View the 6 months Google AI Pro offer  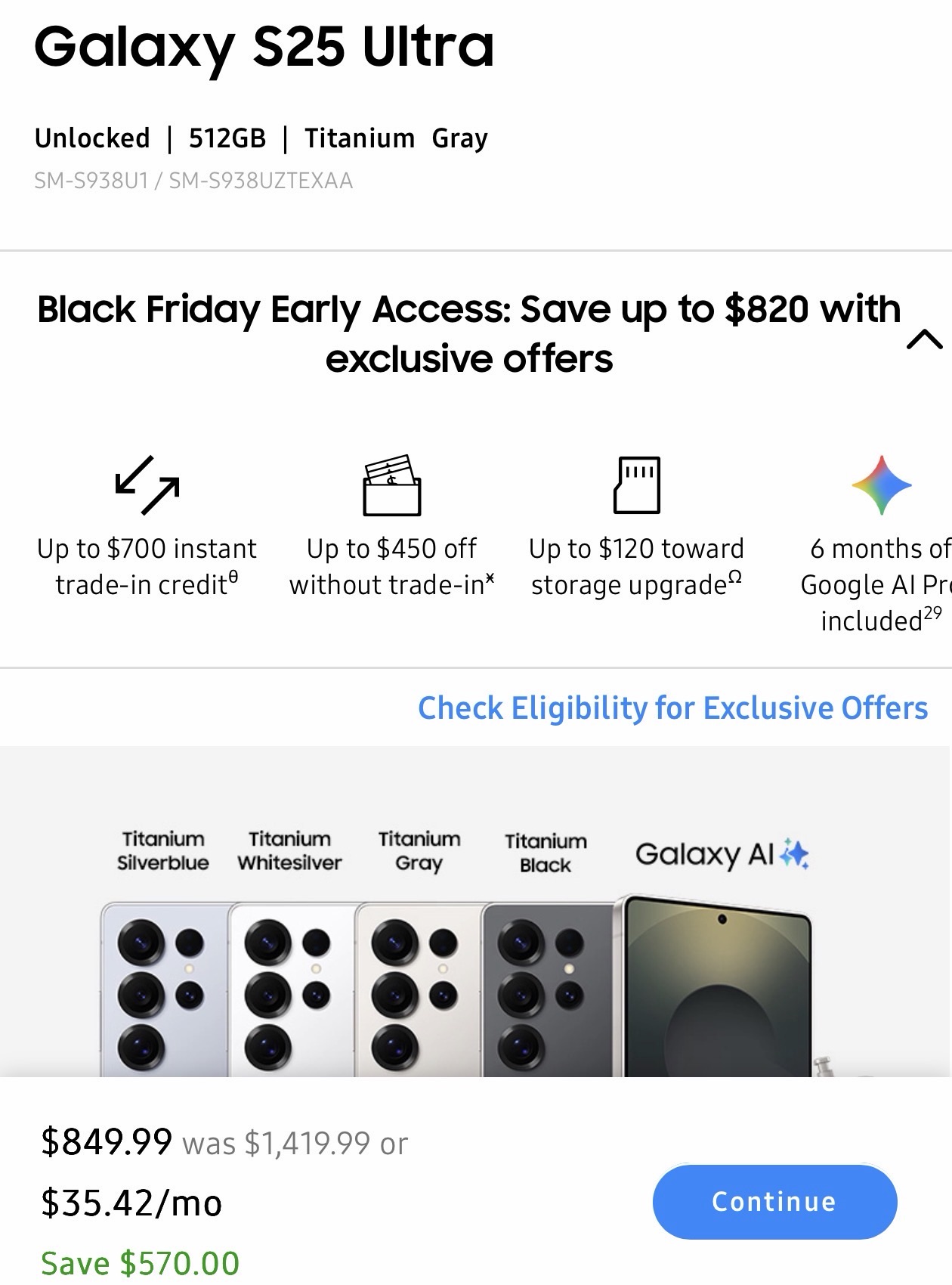click(876, 584)
